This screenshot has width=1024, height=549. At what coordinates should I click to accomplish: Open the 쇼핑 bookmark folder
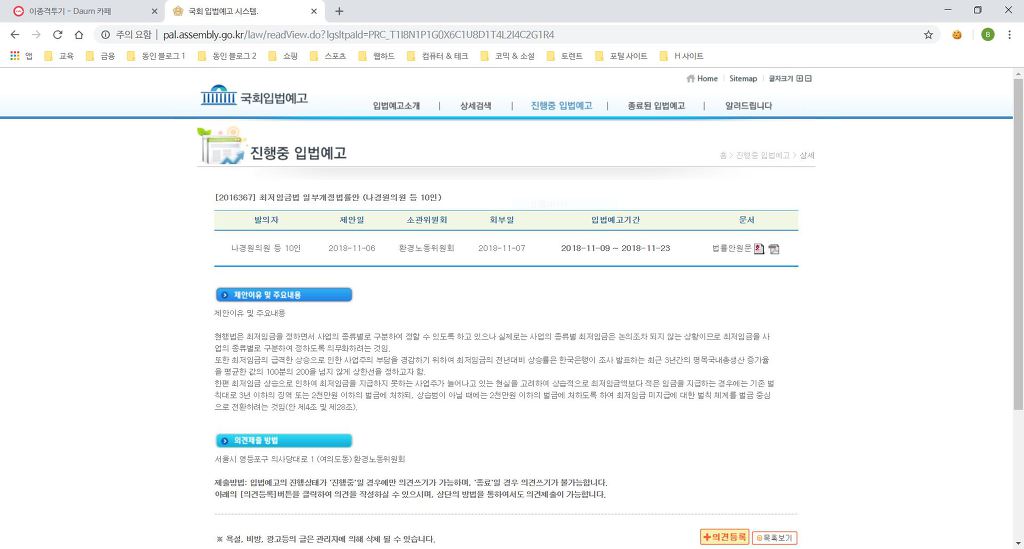click(283, 56)
